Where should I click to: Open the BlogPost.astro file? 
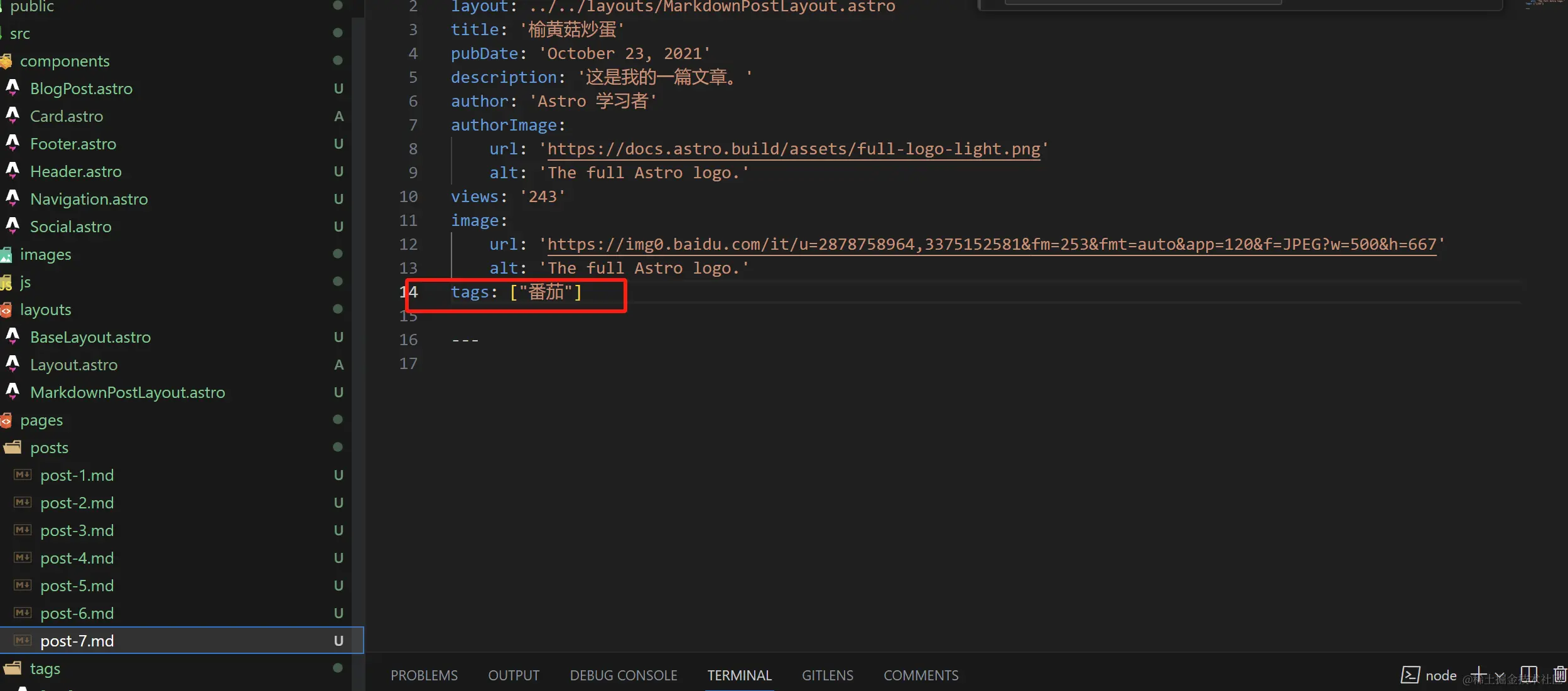point(81,88)
